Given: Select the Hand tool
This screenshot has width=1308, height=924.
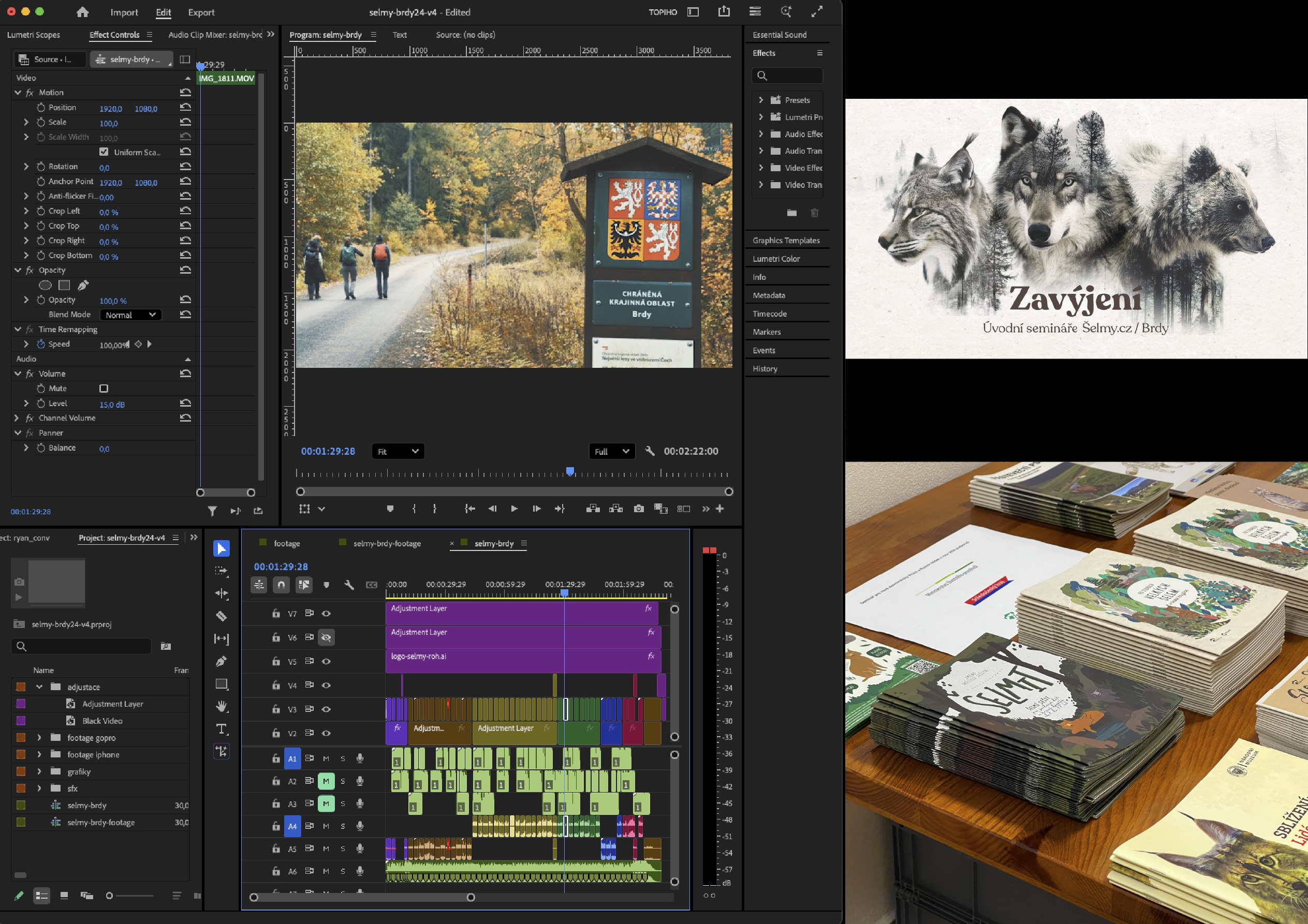Looking at the screenshot, I should pyautogui.click(x=221, y=707).
